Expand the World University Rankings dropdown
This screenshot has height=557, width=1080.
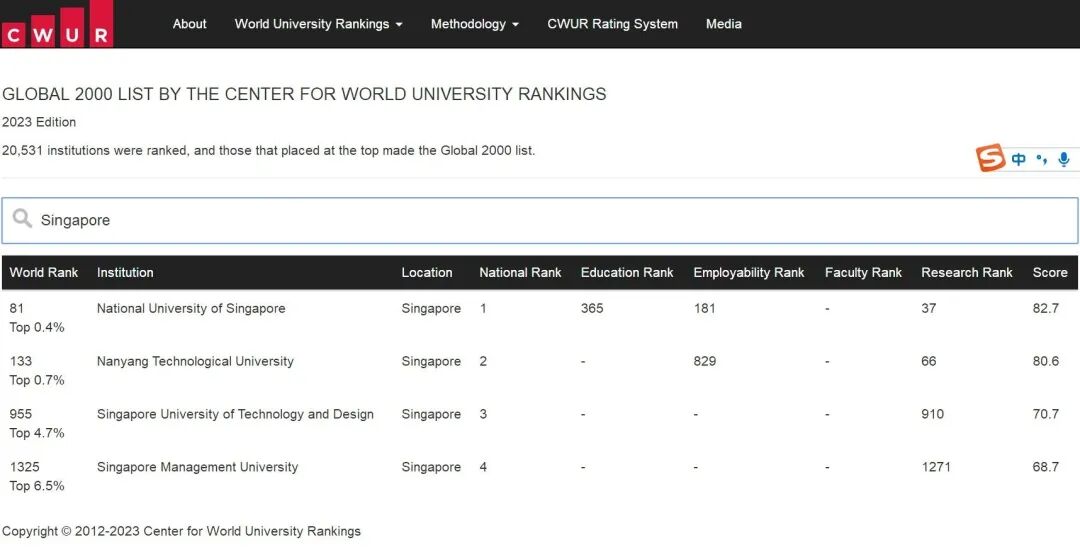pyautogui.click(x=318, y=24)
